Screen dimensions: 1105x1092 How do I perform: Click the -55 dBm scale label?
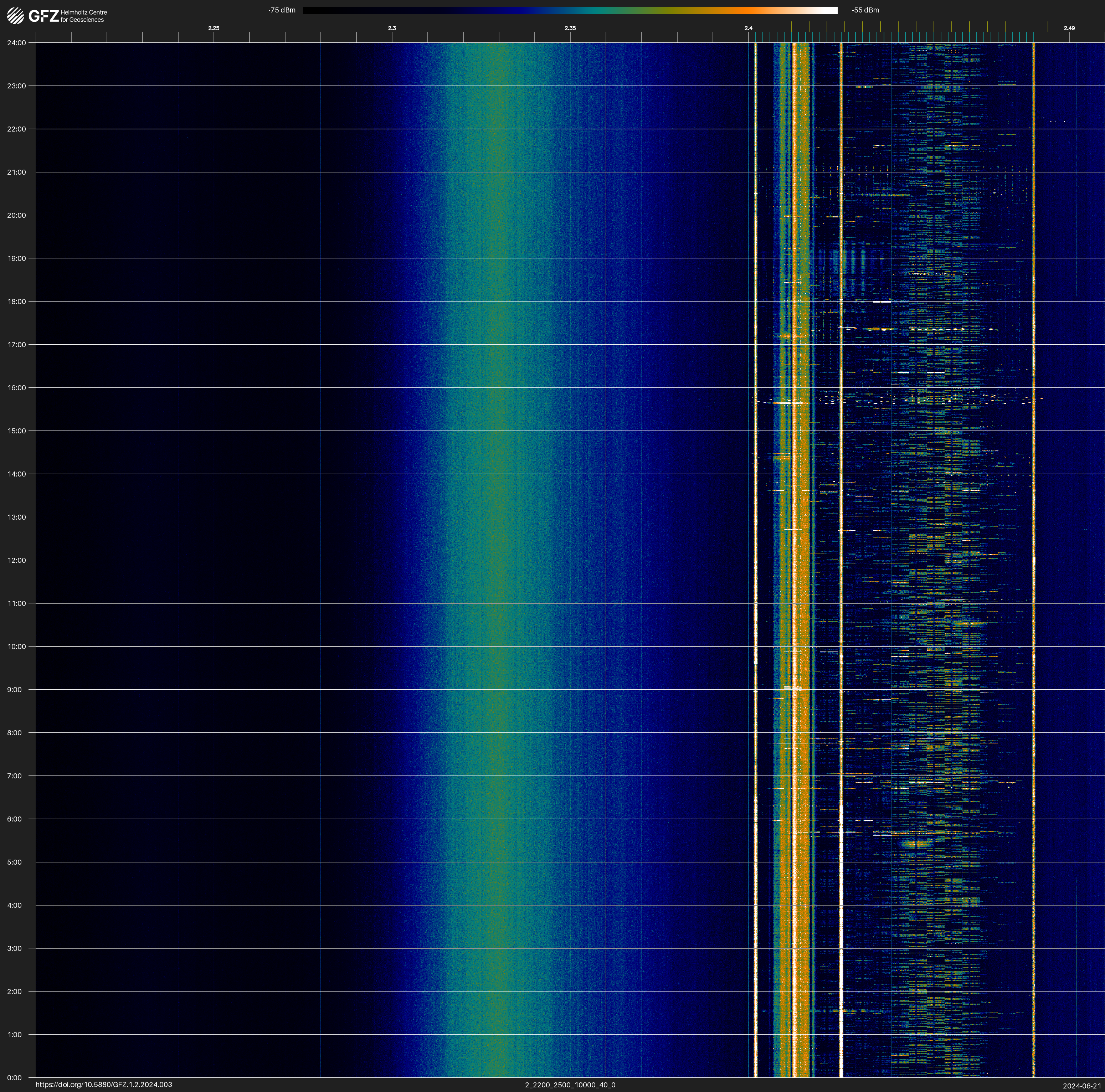865,10
